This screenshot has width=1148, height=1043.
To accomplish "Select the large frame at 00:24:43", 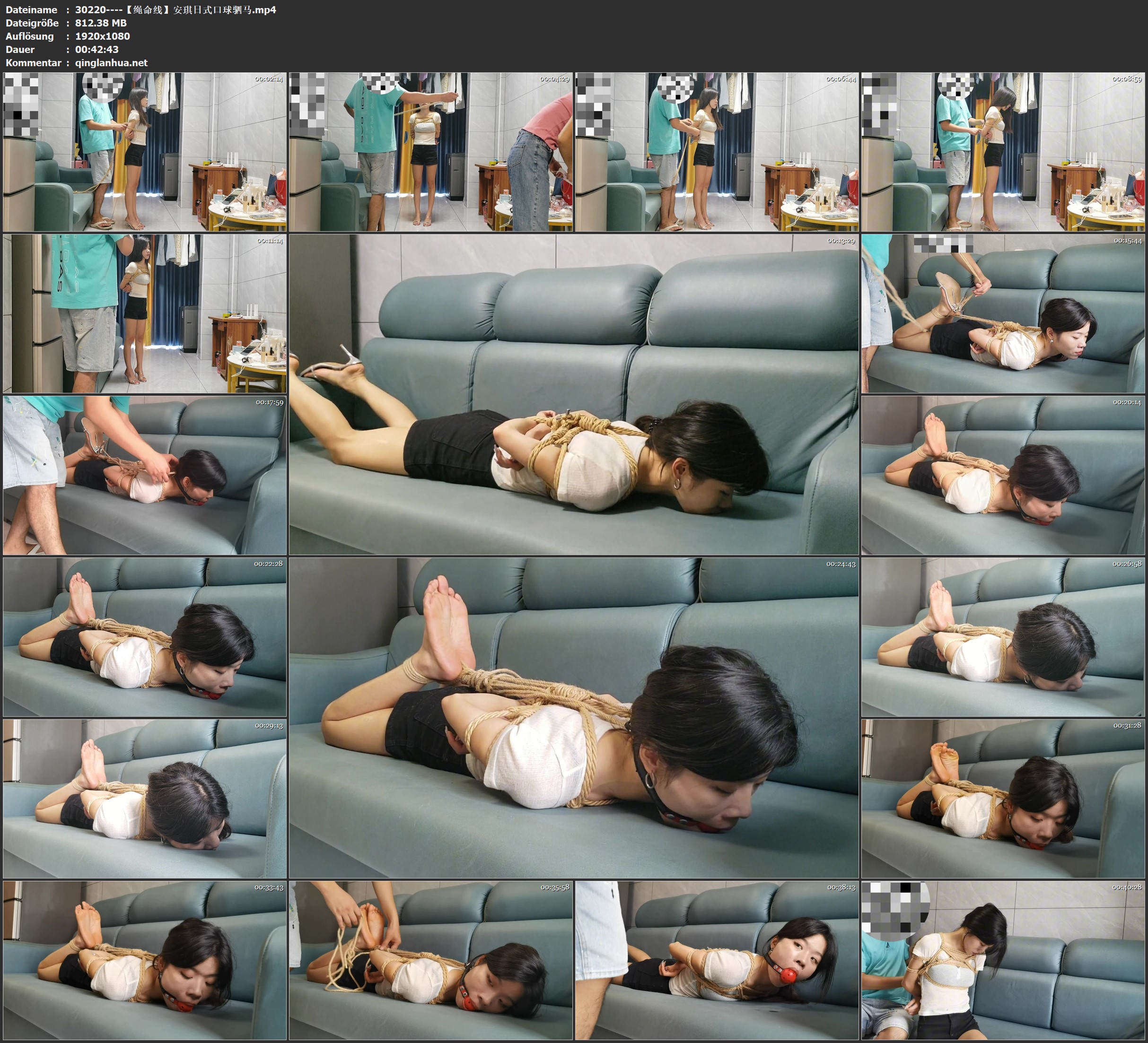I will tap(573, 717).
